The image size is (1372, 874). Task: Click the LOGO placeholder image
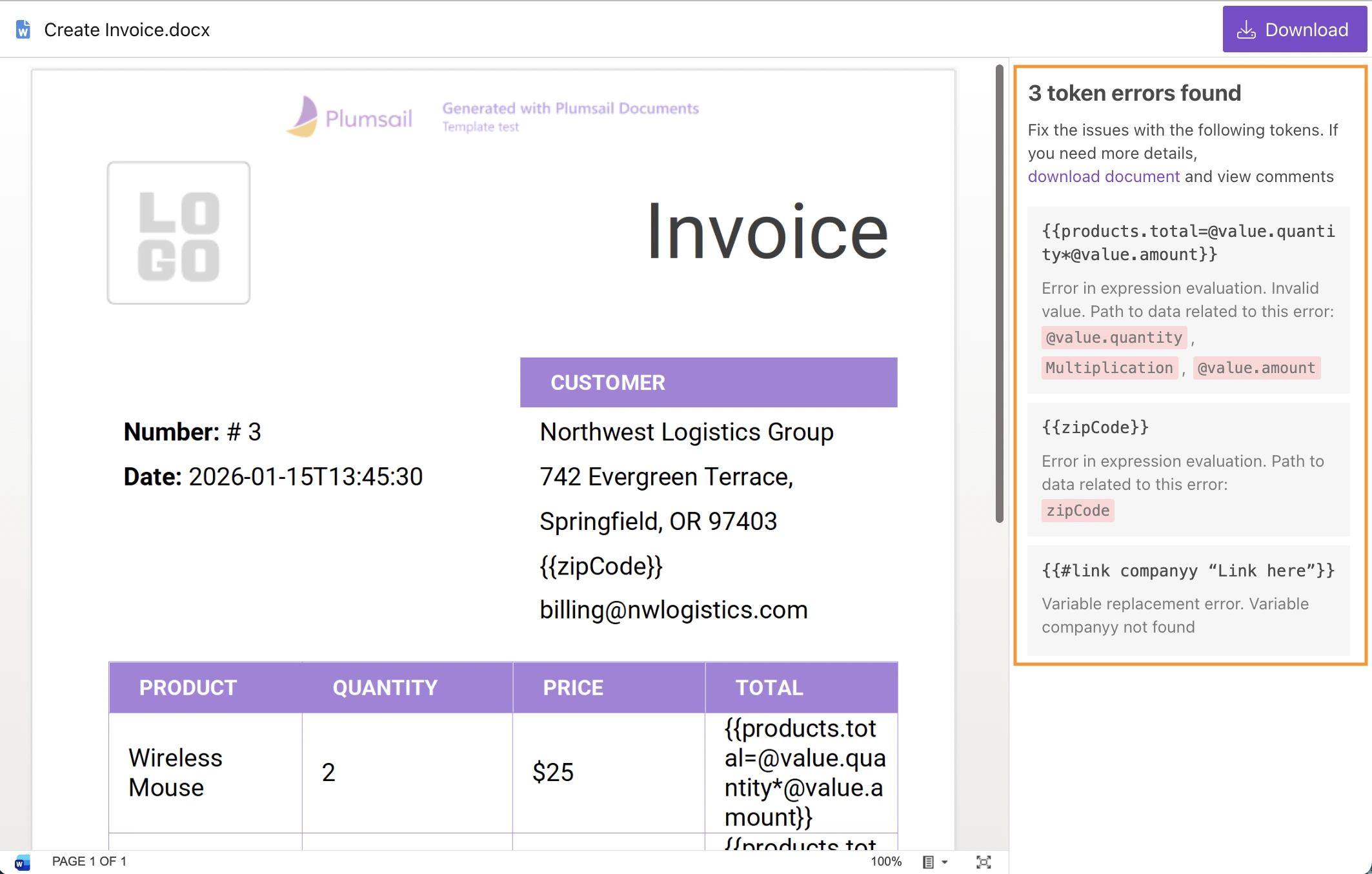click(x=179, y=232)
